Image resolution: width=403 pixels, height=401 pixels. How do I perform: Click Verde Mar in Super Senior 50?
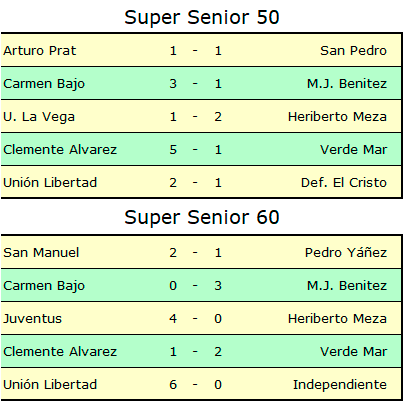353,150
